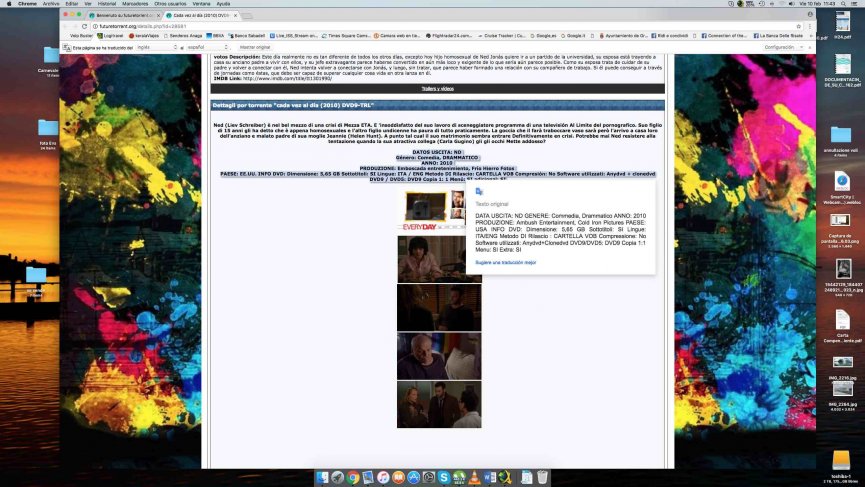Open the target language dropdown 'español'
This screenshot has height=487, width=865.
point(207,47)
